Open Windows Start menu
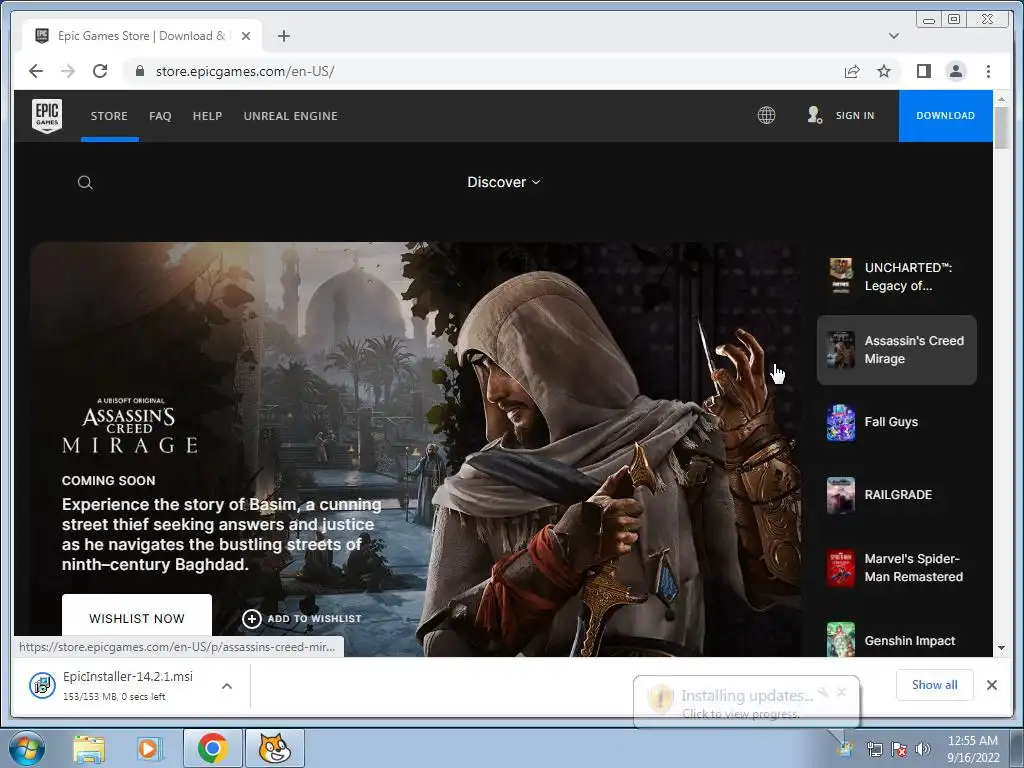1024x768 pixels. coord(26,748)
